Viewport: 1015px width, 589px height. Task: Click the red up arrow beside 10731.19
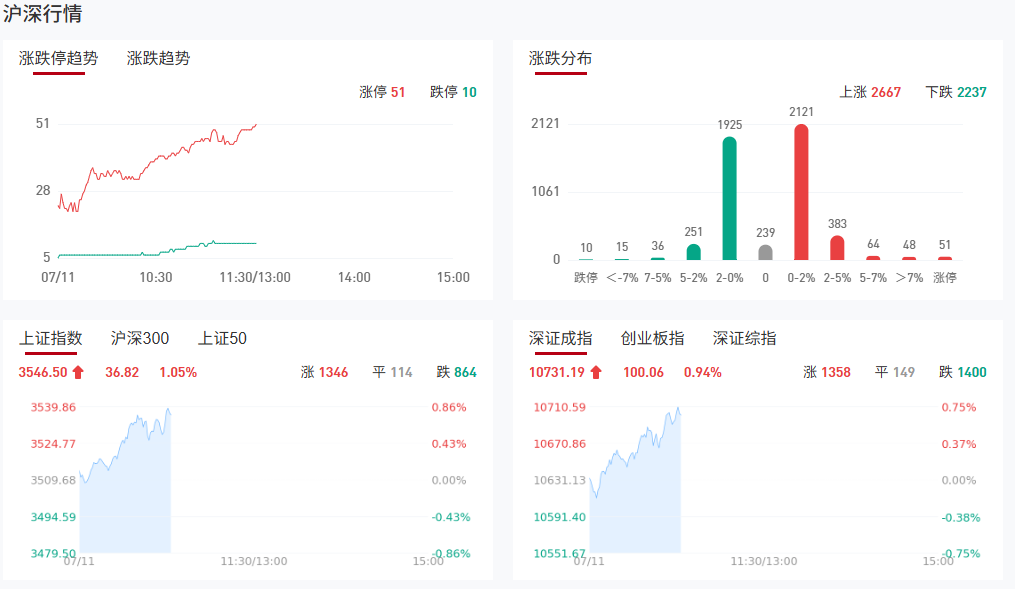point(596,372)
